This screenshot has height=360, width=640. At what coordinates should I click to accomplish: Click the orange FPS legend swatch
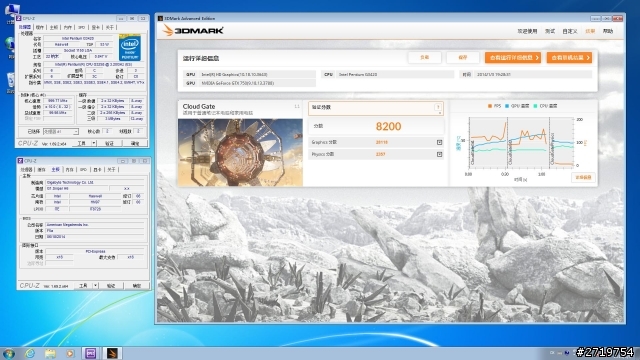click(490, 106)
